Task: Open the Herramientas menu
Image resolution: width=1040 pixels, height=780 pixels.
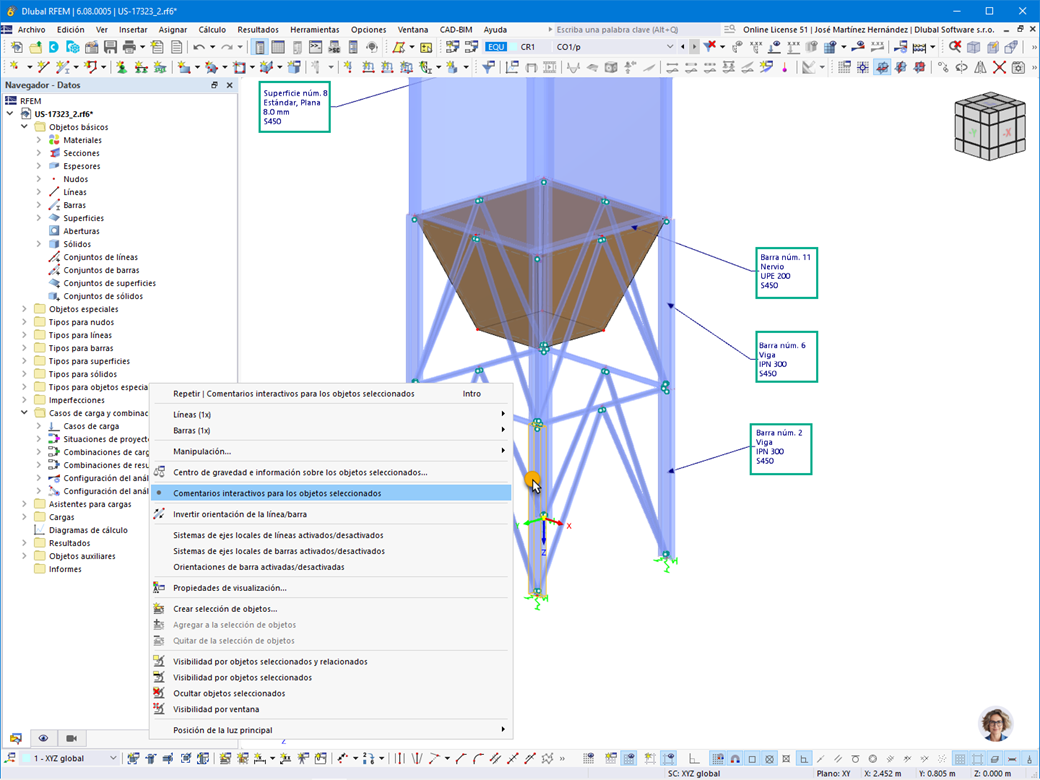Action: [314, 30]
